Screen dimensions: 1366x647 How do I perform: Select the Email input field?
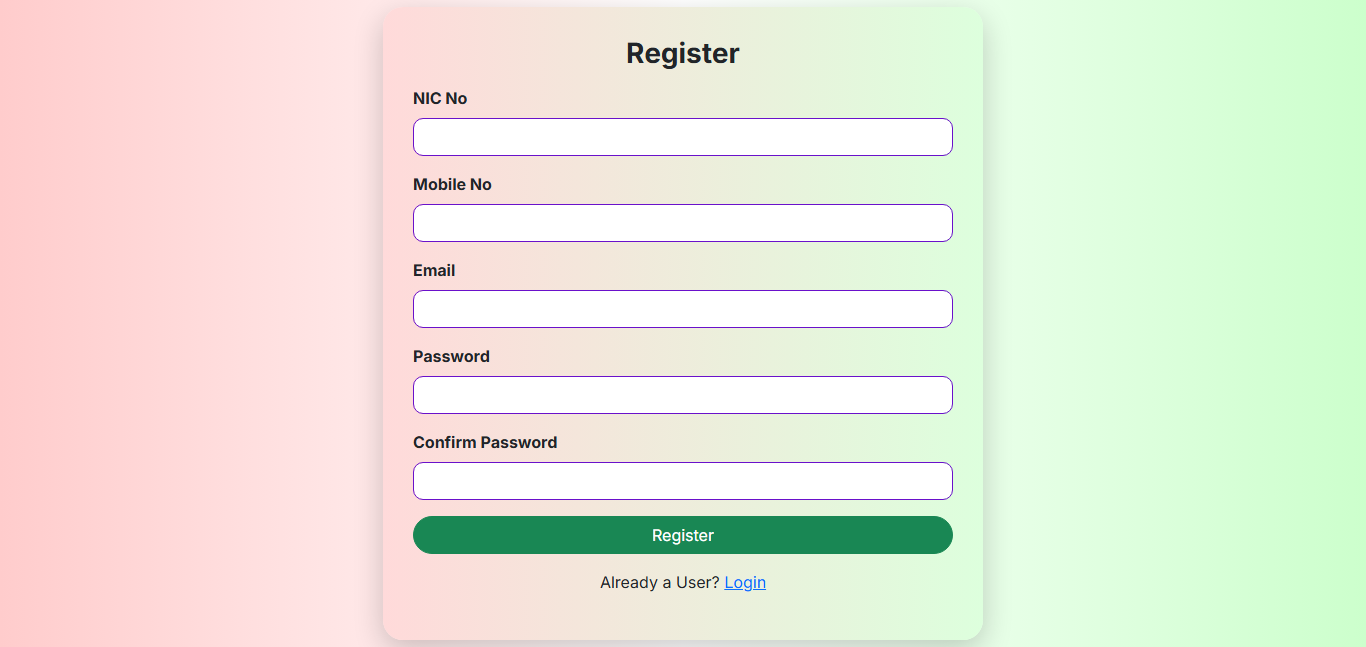[x=683, y=309]
